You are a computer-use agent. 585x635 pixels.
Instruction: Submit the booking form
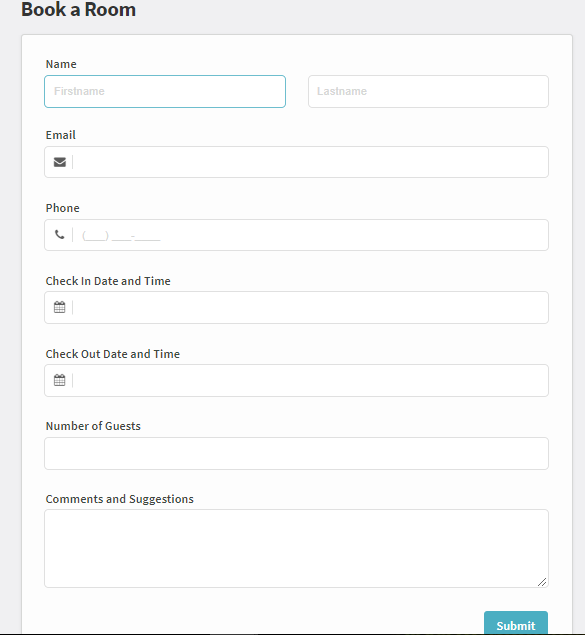(x=516, y=624)
